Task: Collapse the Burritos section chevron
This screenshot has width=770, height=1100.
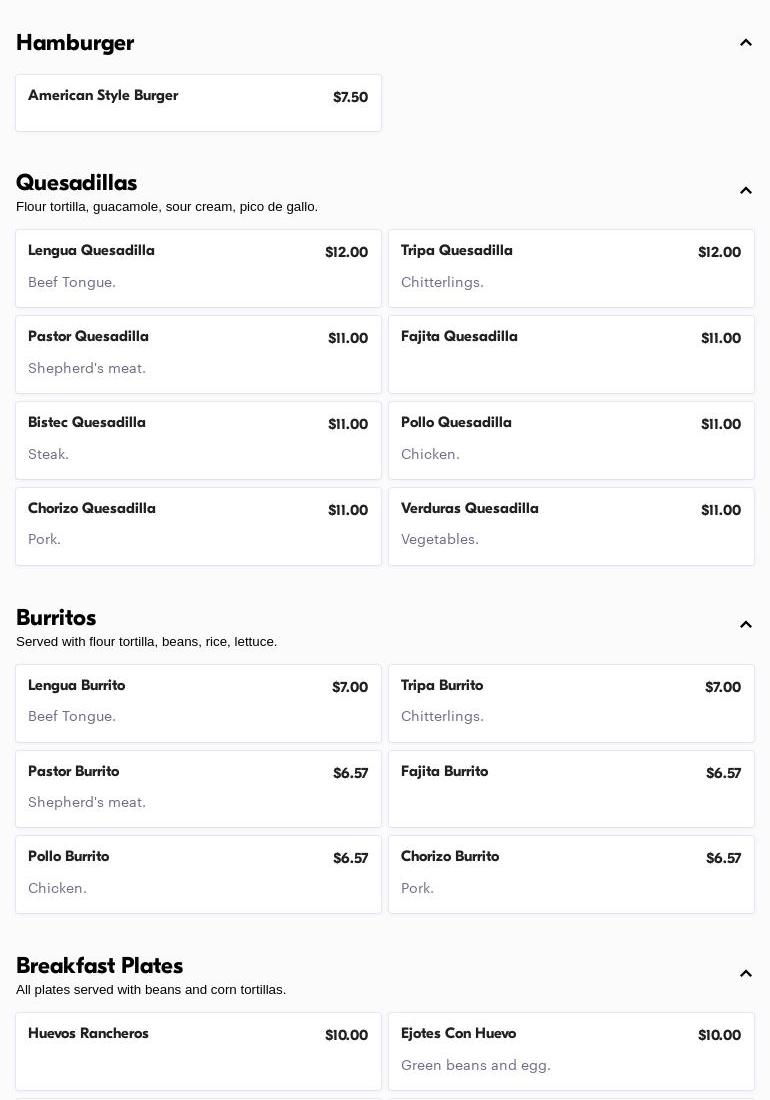Action: pyautogui.click(x=746, y=625)
